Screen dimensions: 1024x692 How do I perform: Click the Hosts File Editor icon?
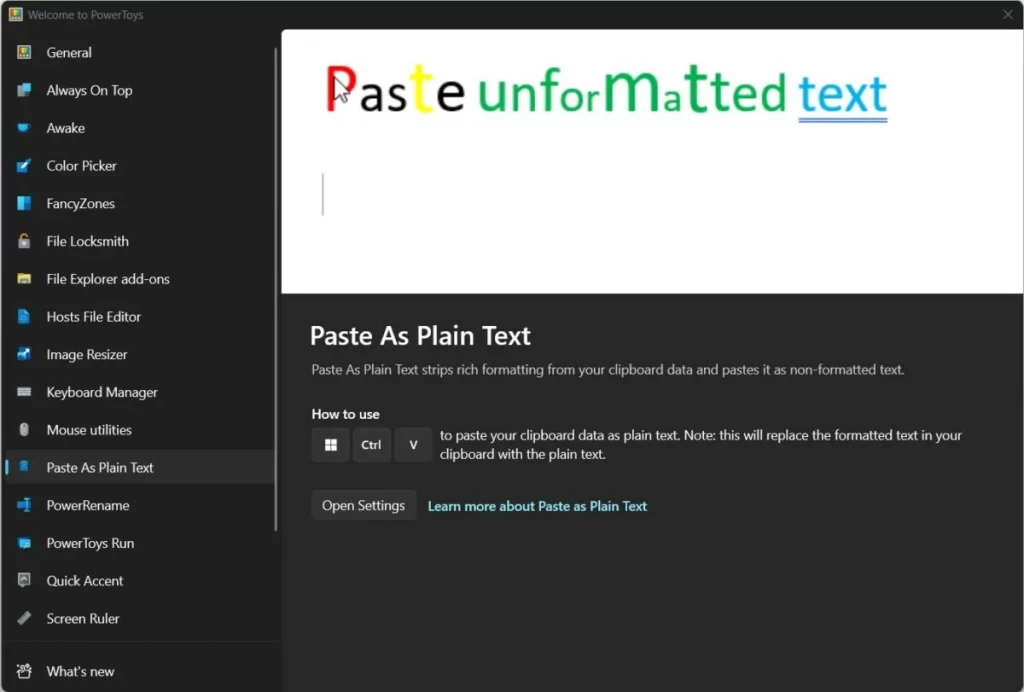pyautogui.click(x=24, y=317)
